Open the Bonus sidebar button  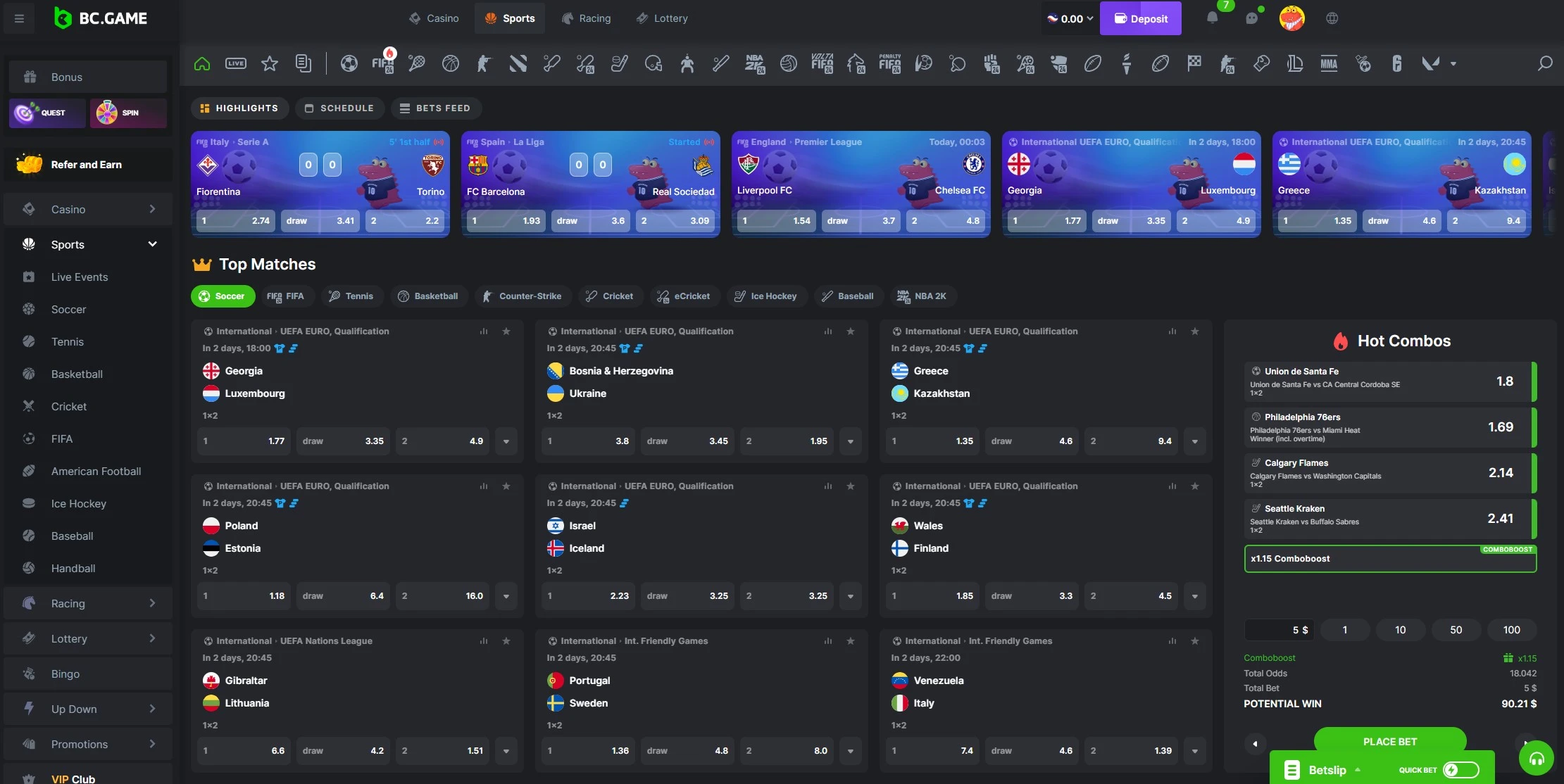(x=88, y=77)
